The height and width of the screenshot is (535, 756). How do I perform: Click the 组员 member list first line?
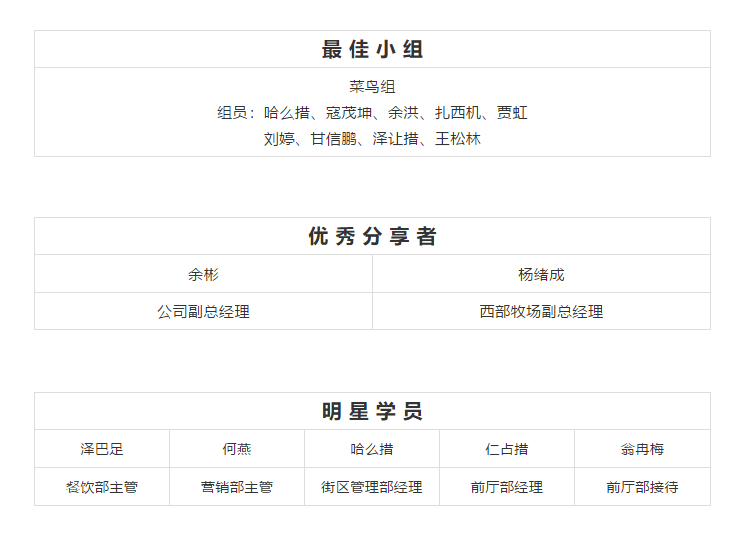[x=372, y=113]
